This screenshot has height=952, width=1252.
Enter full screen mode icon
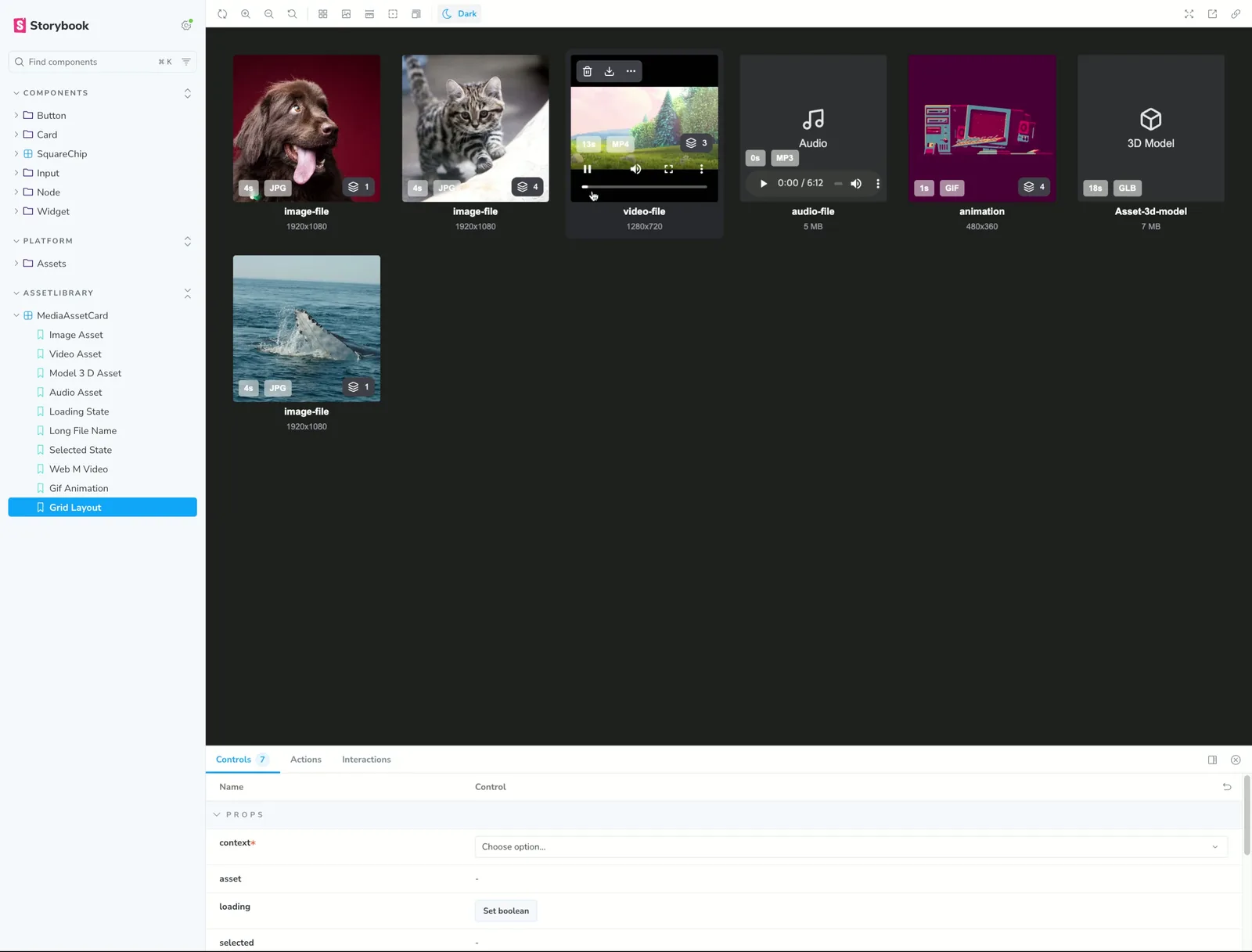tap(1189, 14)
